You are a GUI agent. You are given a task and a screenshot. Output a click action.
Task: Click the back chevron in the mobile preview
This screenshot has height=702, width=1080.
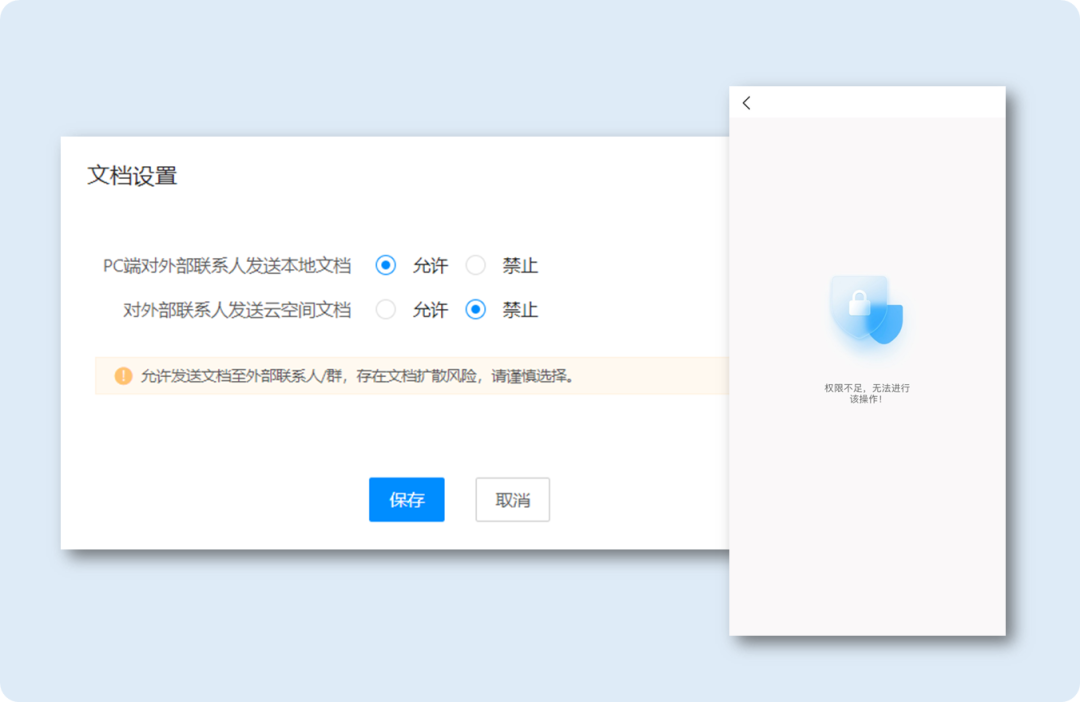(x=746, y=103)
